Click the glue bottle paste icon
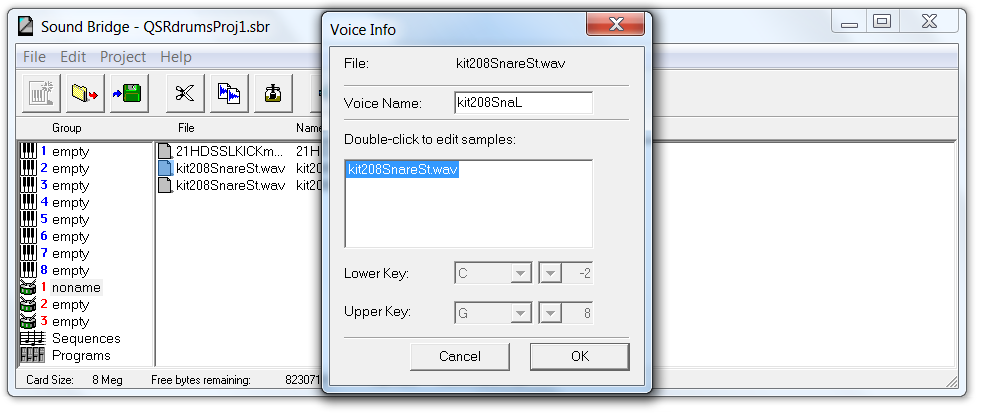This screenshot has width=984, height=413. pos(273,94)
